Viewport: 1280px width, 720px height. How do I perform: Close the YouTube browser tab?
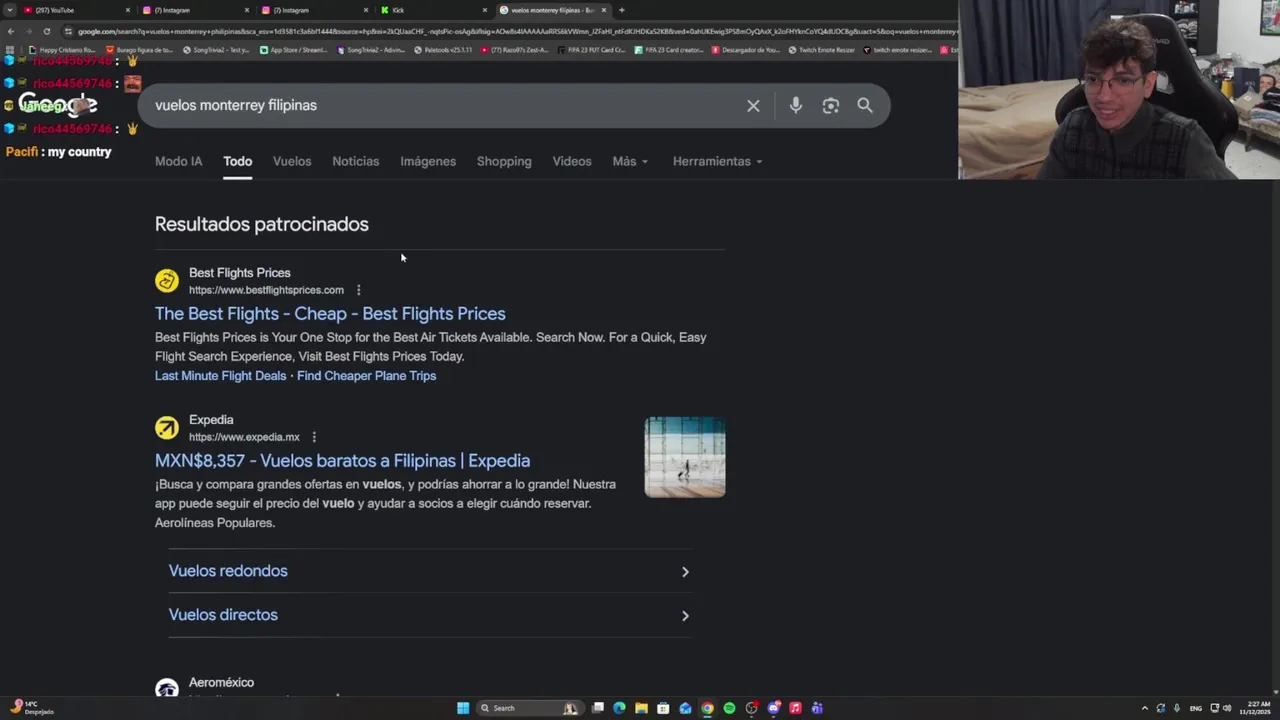pyautogui.click(x=128, y=10)
